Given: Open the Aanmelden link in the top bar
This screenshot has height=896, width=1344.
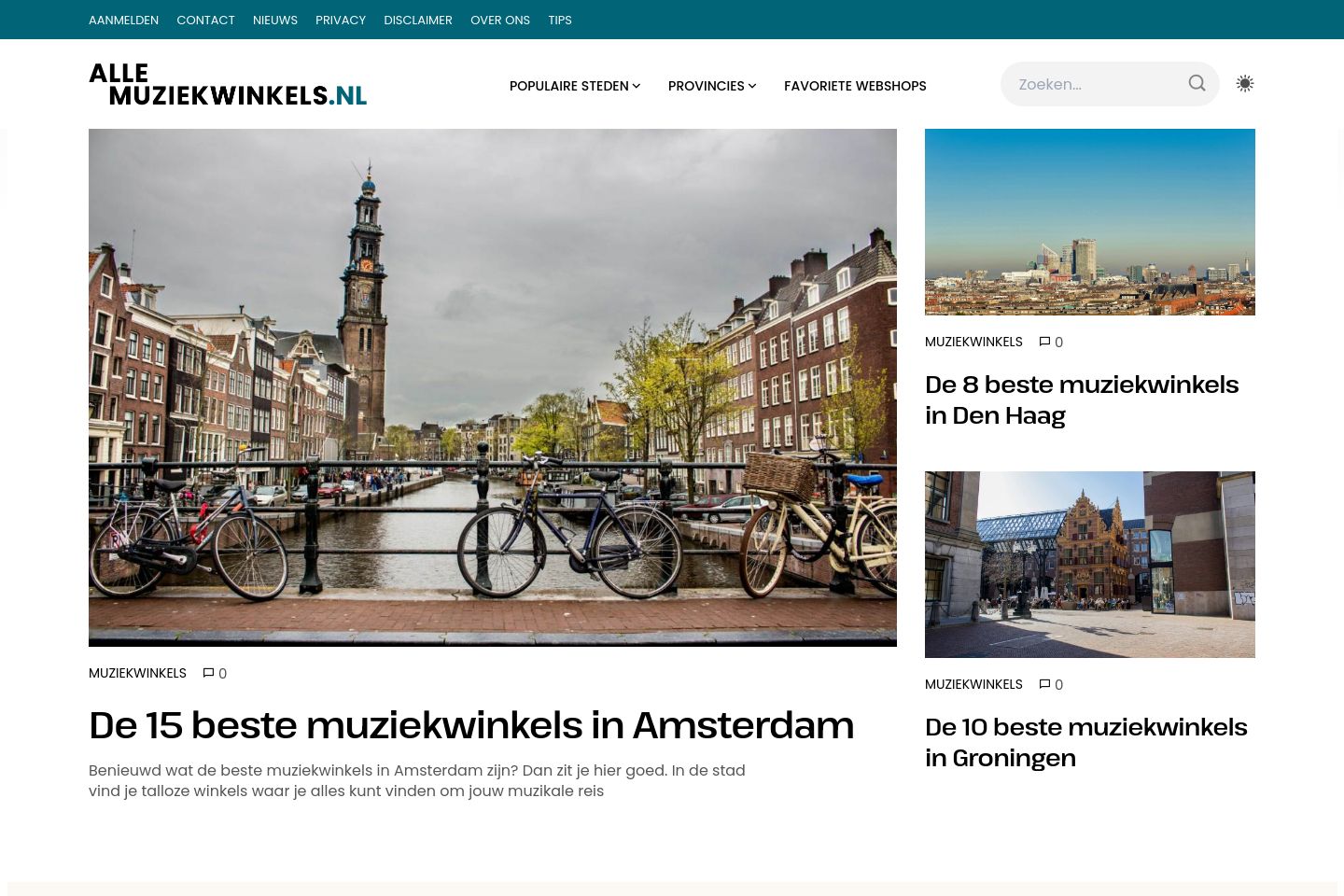Looking at the screenshot, I should tap(123, 20).
